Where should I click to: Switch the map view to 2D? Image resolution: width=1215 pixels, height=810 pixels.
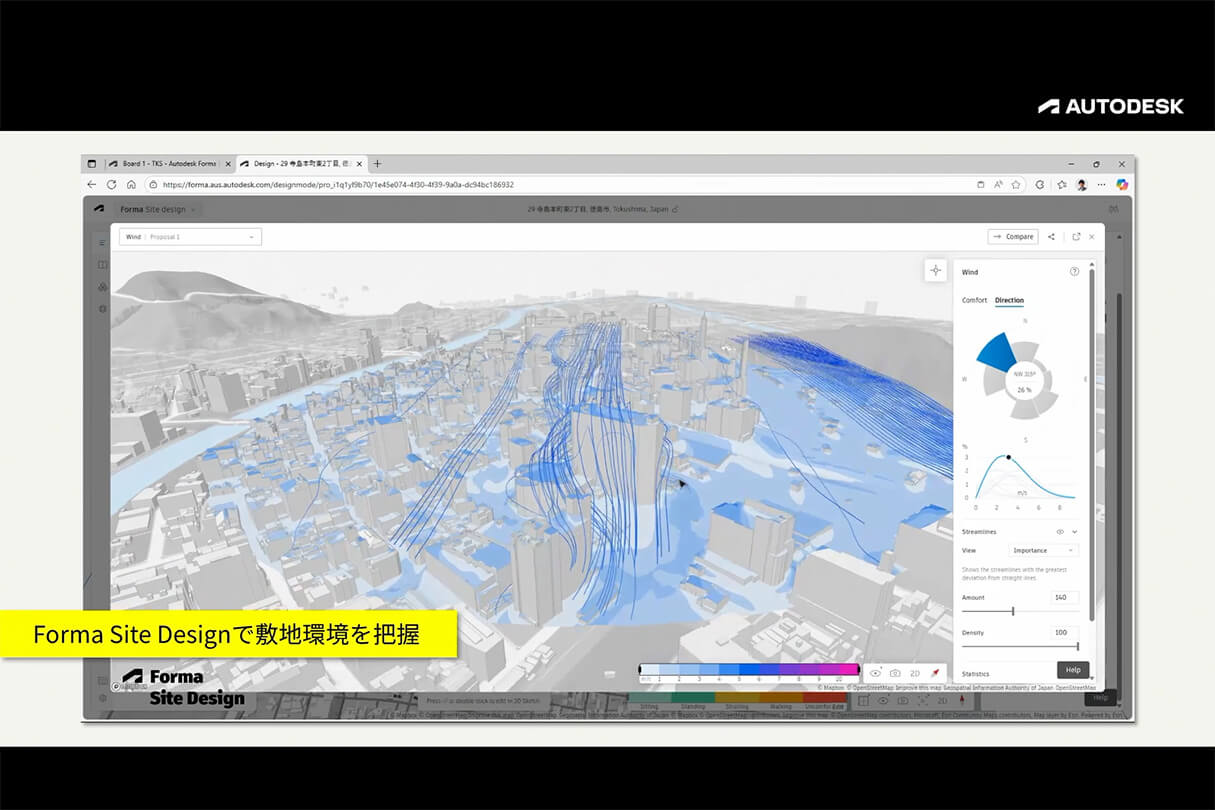[x=915, y=674]
